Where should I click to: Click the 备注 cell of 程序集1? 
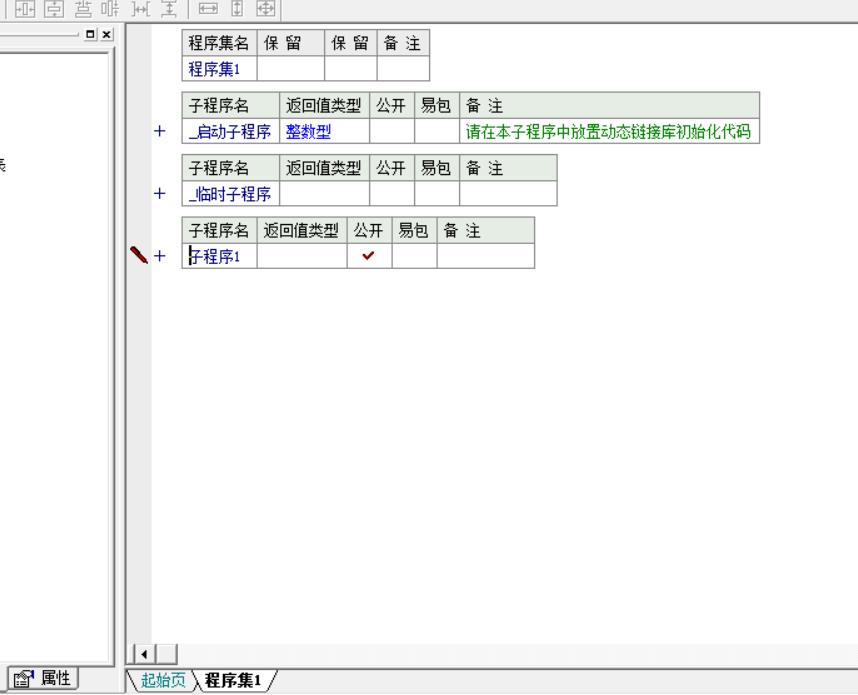[403, 68]
